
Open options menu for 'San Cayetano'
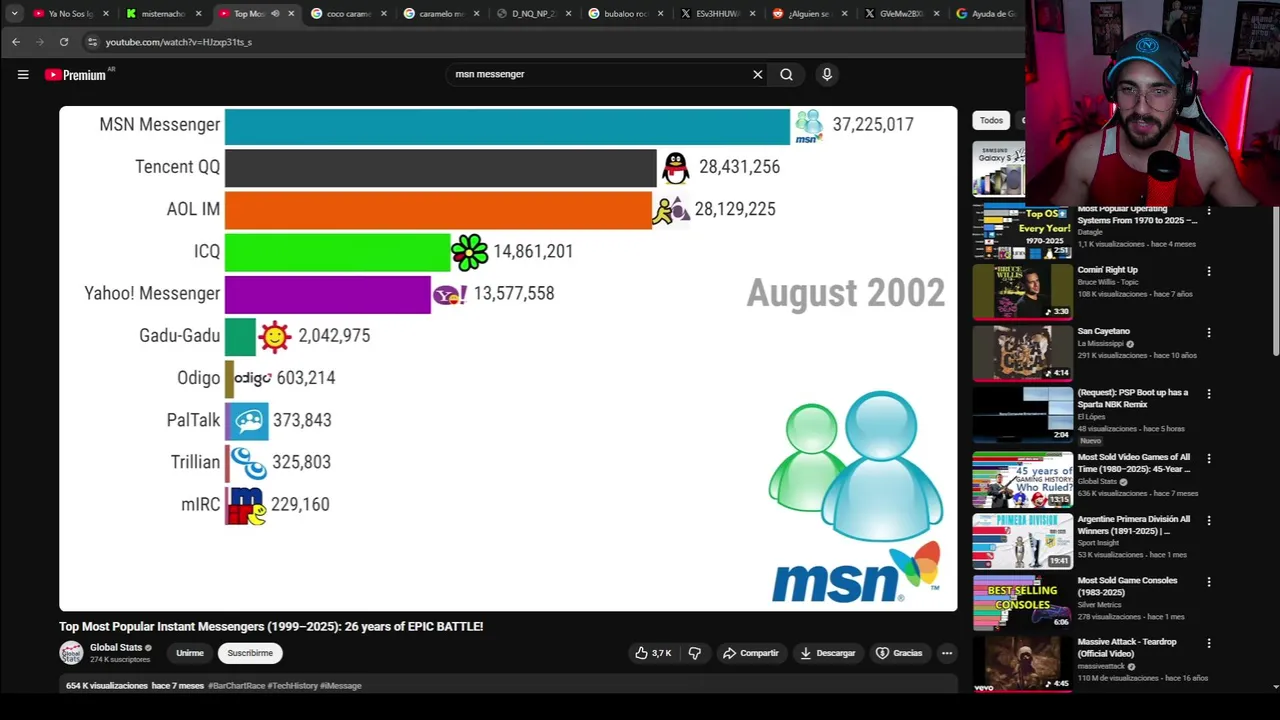click(x=1209, y=332)
